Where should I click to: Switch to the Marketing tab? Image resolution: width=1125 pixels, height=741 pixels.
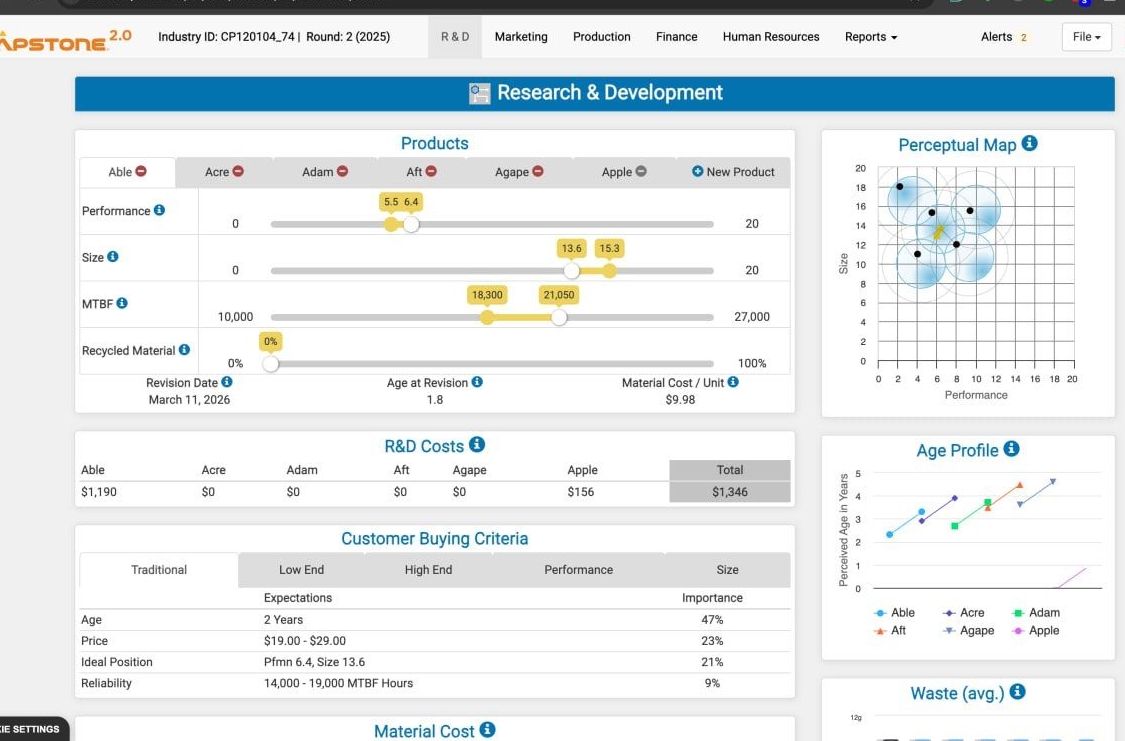521,37
